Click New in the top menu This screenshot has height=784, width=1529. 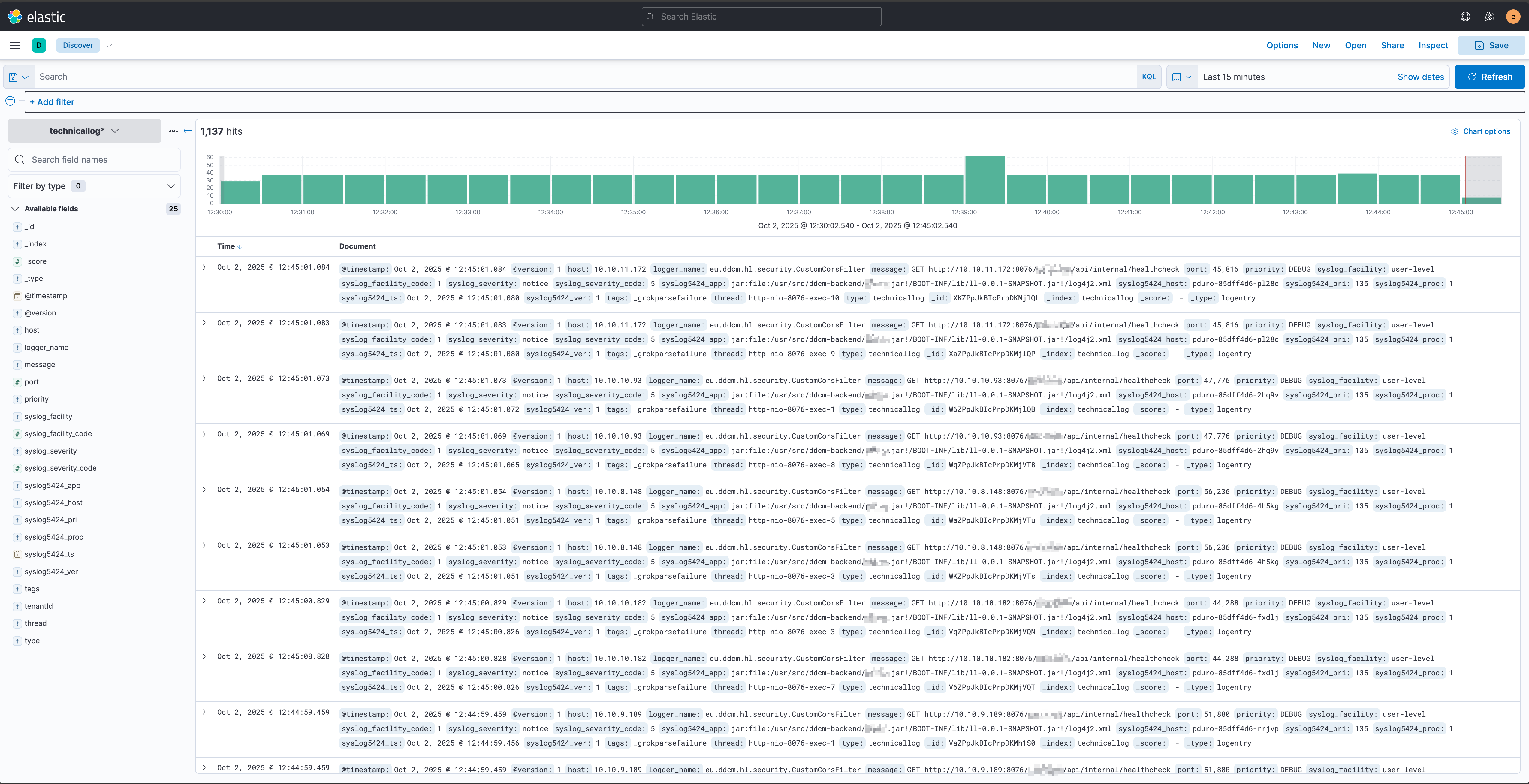pos(1321,45)
